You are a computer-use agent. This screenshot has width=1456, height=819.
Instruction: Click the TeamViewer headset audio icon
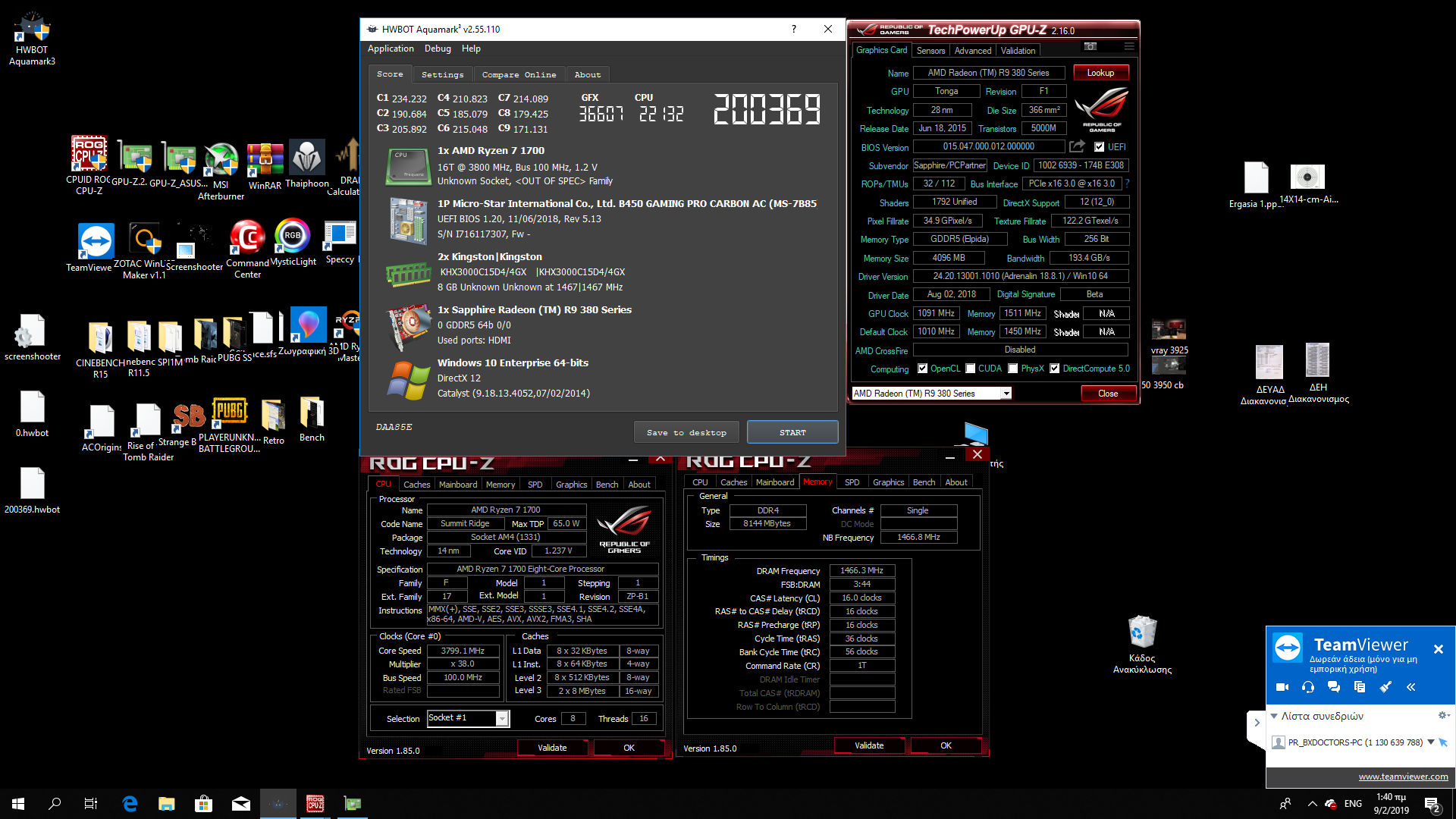tap(1308, 687)
